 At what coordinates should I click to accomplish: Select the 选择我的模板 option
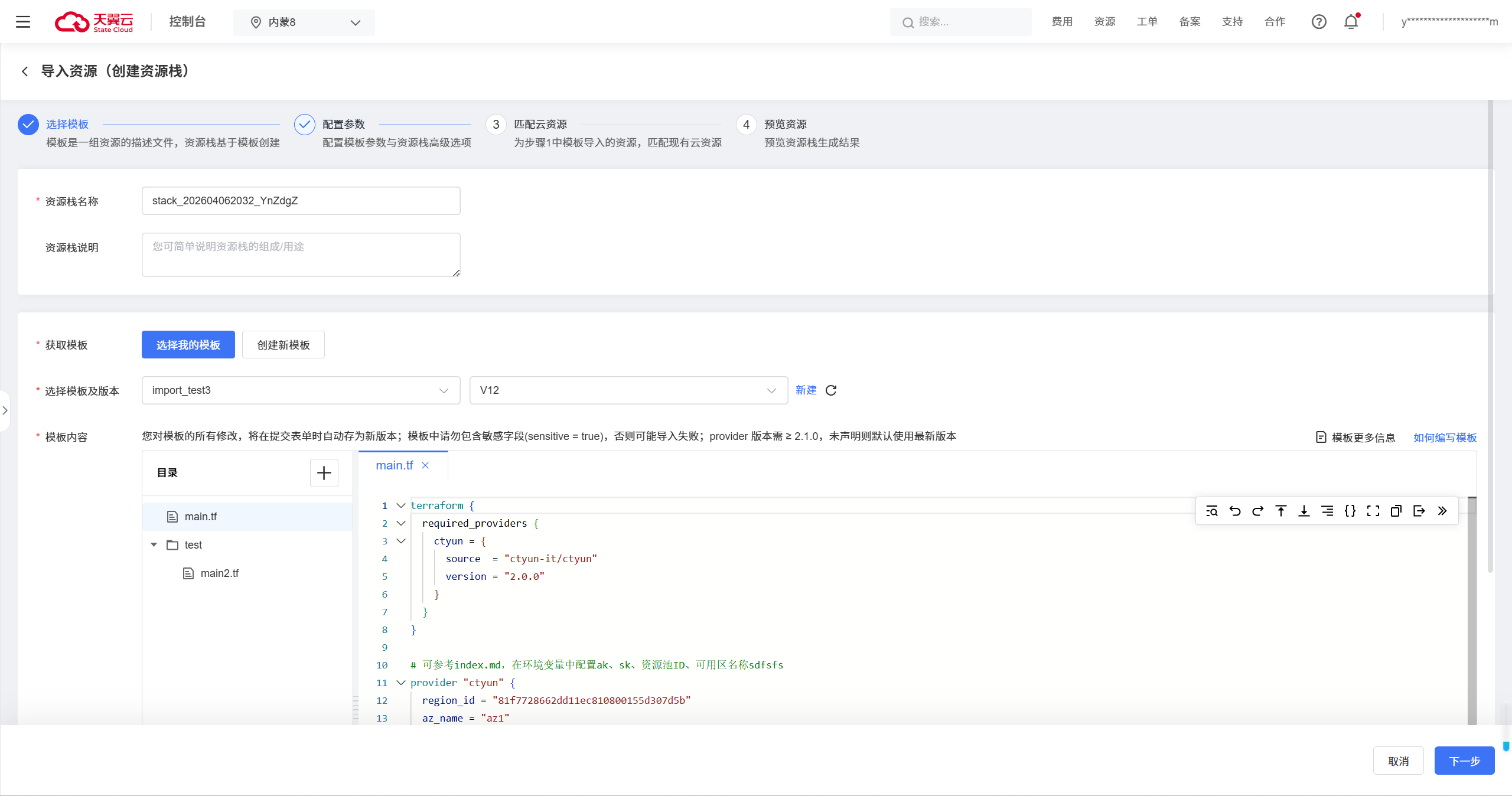(x=188, y=345)
